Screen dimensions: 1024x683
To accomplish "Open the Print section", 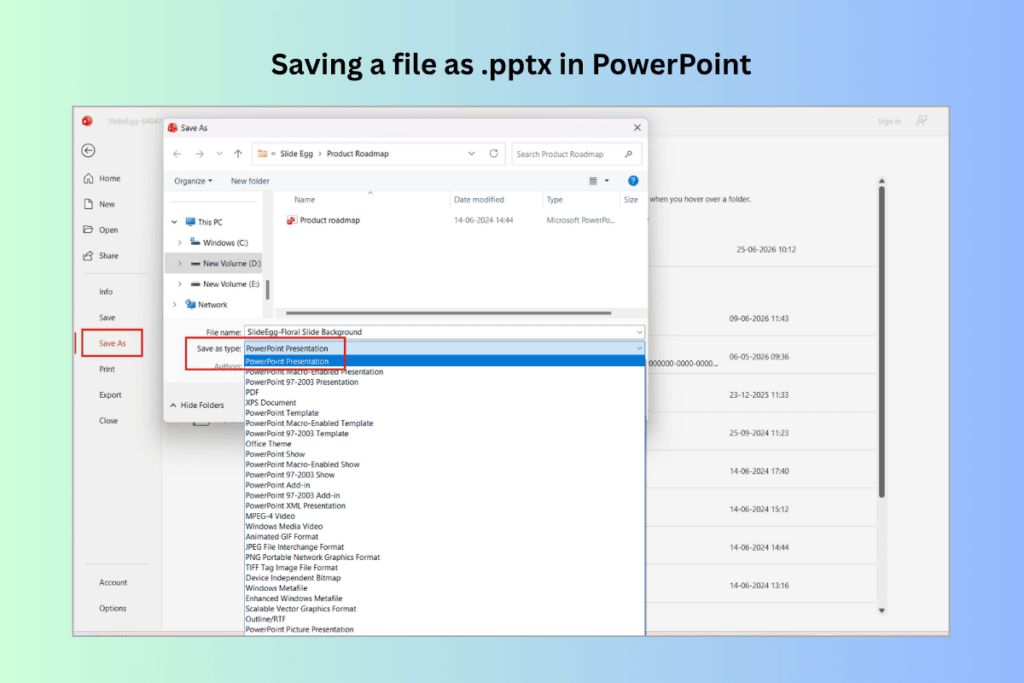I will pyautogui.click(x=107, y=369).
